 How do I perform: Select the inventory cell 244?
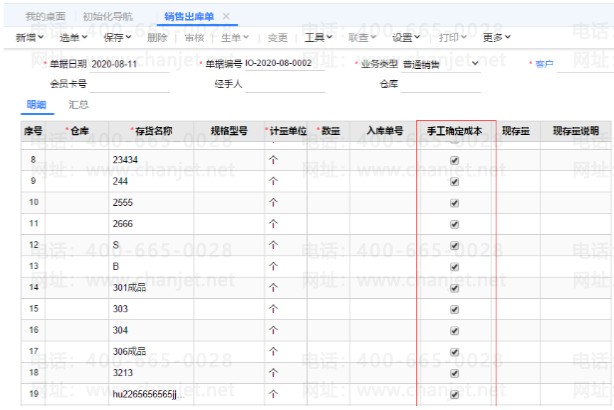[x=151, y=181]
